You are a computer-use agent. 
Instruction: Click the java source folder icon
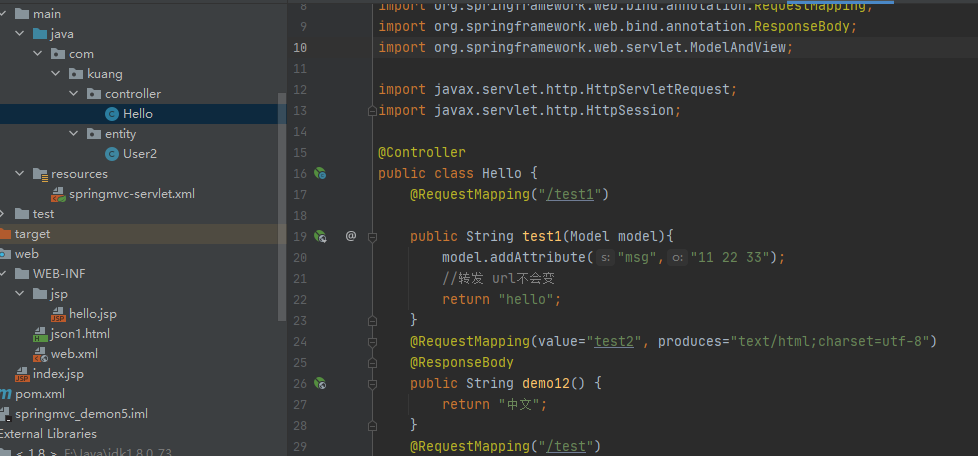[40, 34]
